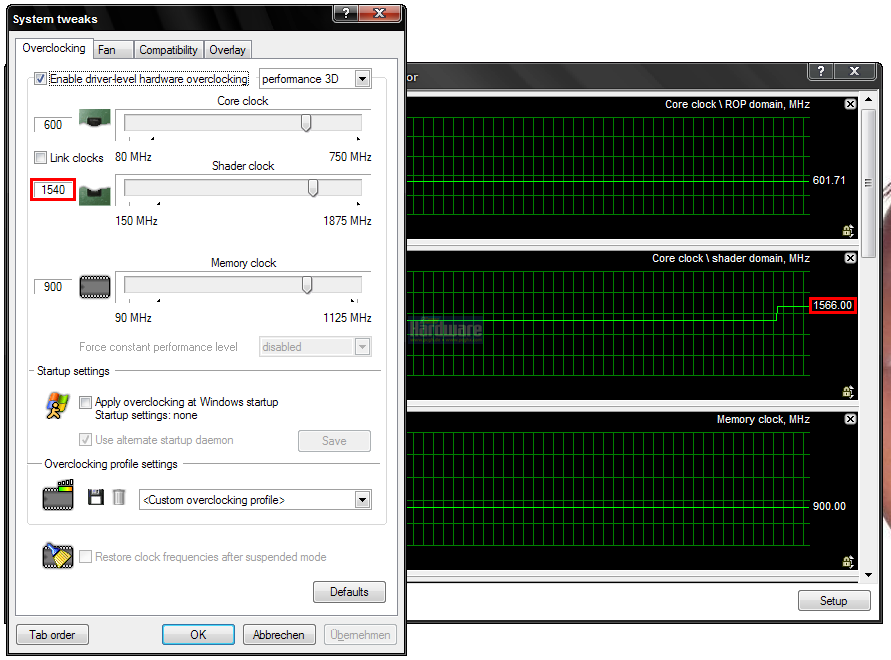Image resolution: width=891 pixels, height=660 pixels.
Task: Cancel with the Abbrechen button
Action: (279, 634)
